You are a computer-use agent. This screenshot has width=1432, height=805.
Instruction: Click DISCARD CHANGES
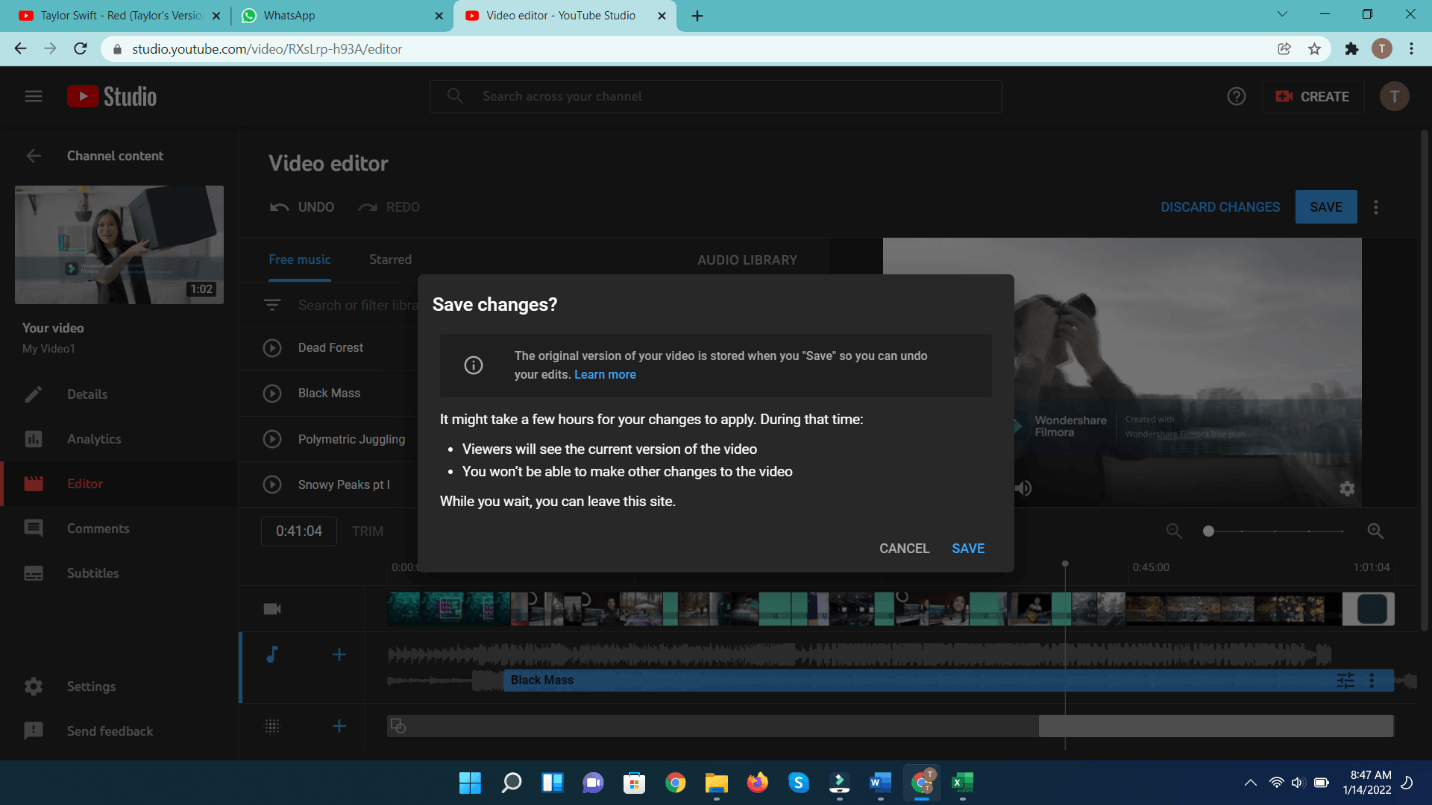click(x=1220, y=207)
